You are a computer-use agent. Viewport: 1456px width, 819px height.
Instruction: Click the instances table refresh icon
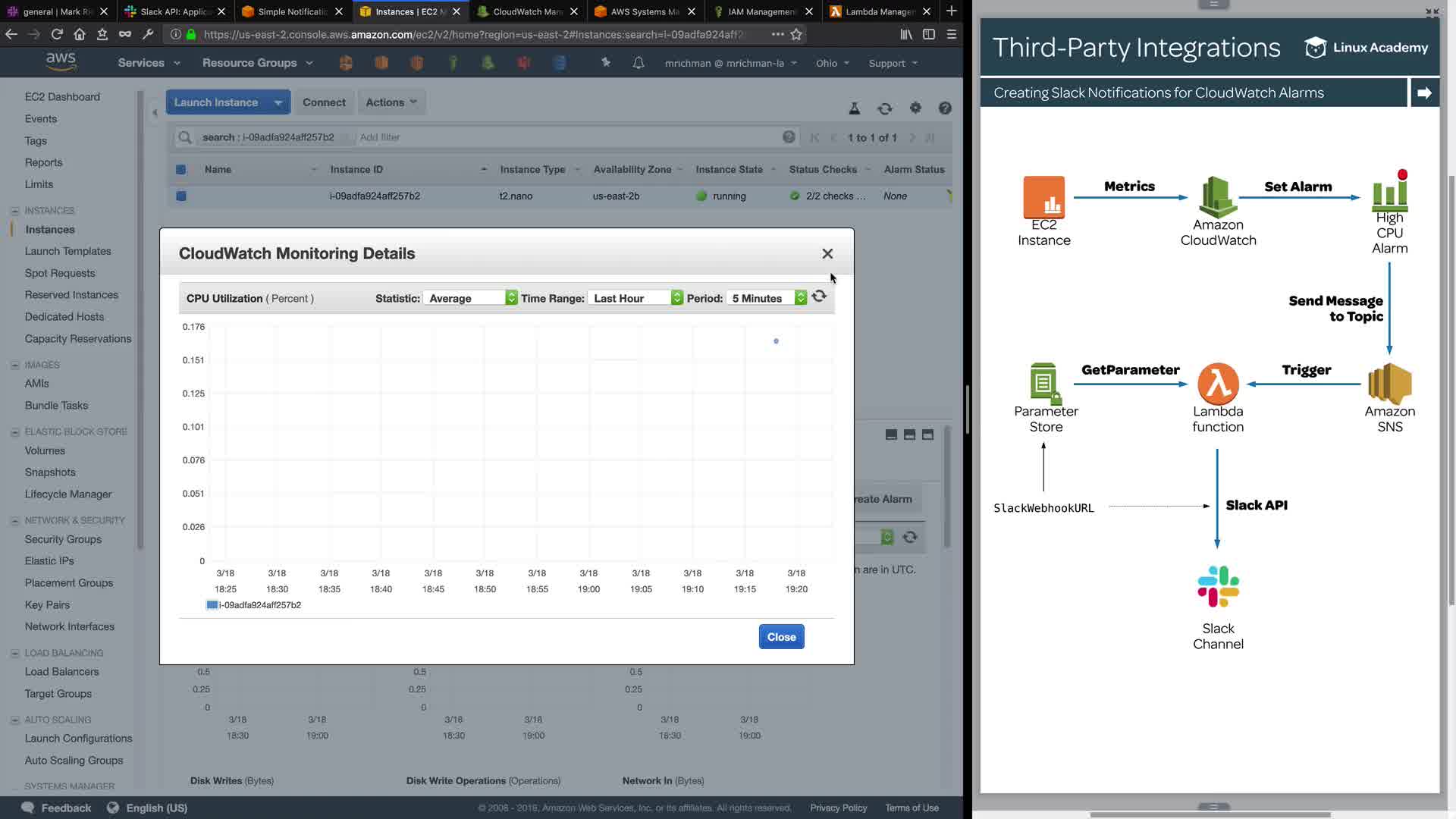pyautogui.click(x=884, y=108)
